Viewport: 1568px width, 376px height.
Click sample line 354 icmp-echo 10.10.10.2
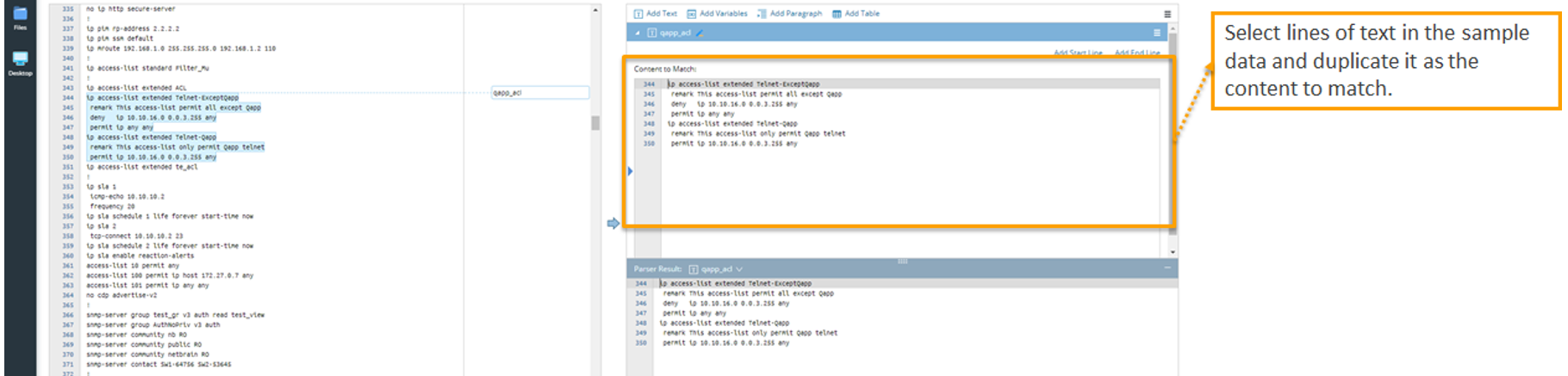tap(127, 196)
